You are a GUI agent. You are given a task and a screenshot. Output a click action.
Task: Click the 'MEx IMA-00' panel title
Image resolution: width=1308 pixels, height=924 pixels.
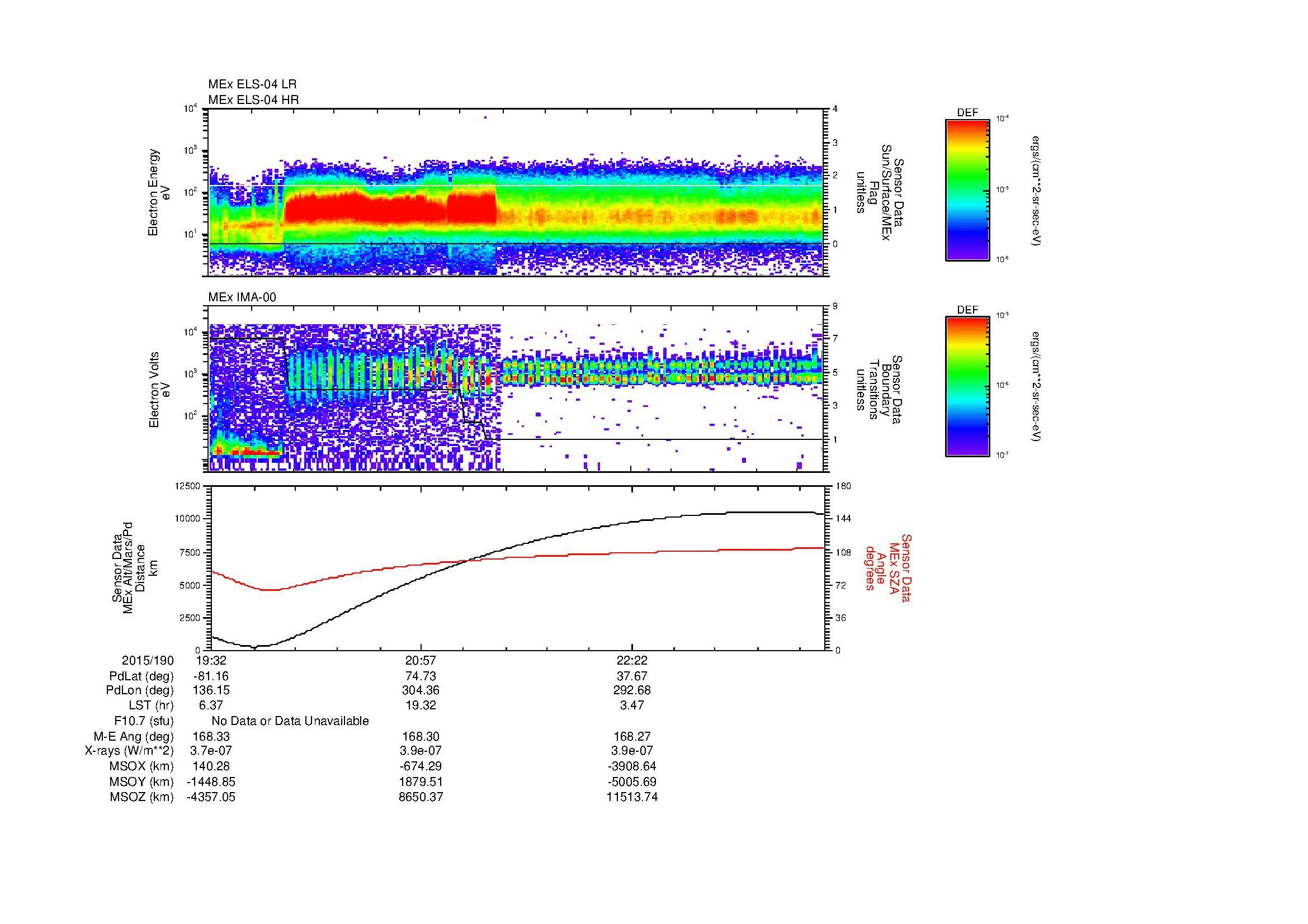click(x=242, y=297)
